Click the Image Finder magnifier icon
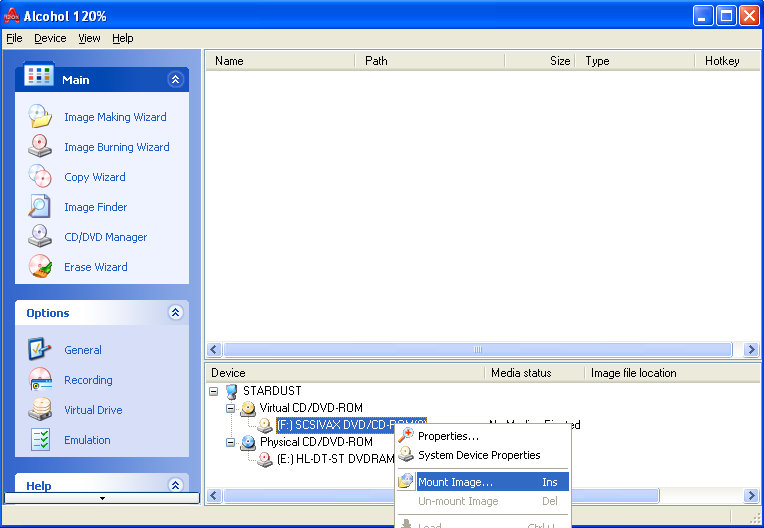764x528 pixels. point(40,207)
